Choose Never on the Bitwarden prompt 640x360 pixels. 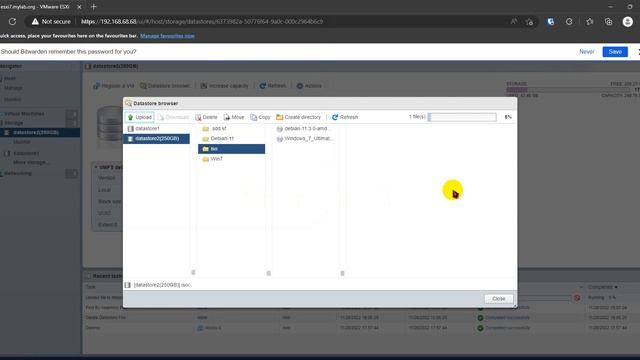(x=587, y=52)
